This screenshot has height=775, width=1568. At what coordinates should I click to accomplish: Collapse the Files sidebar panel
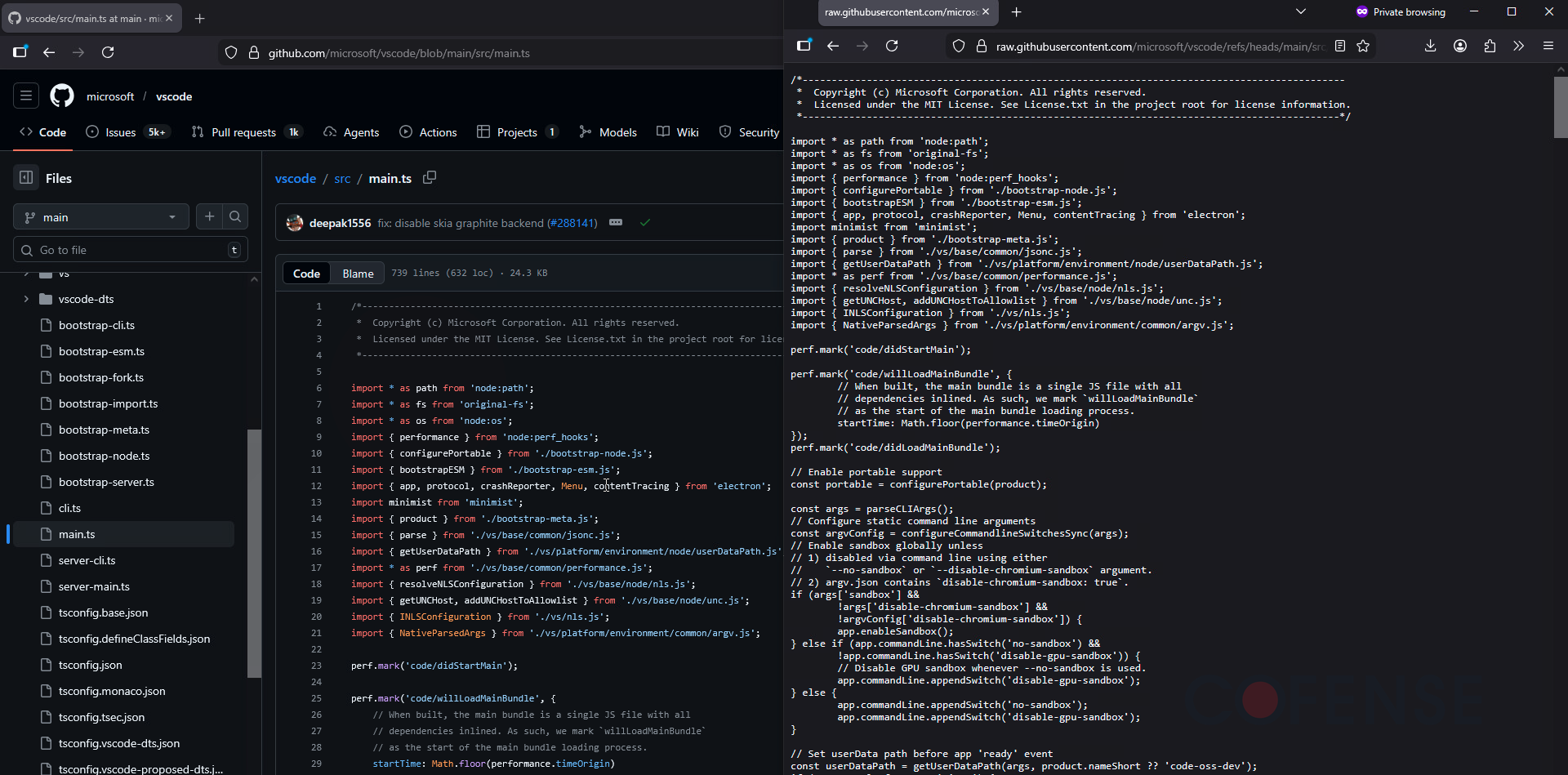pyautogui.click(x=25, y=177)
